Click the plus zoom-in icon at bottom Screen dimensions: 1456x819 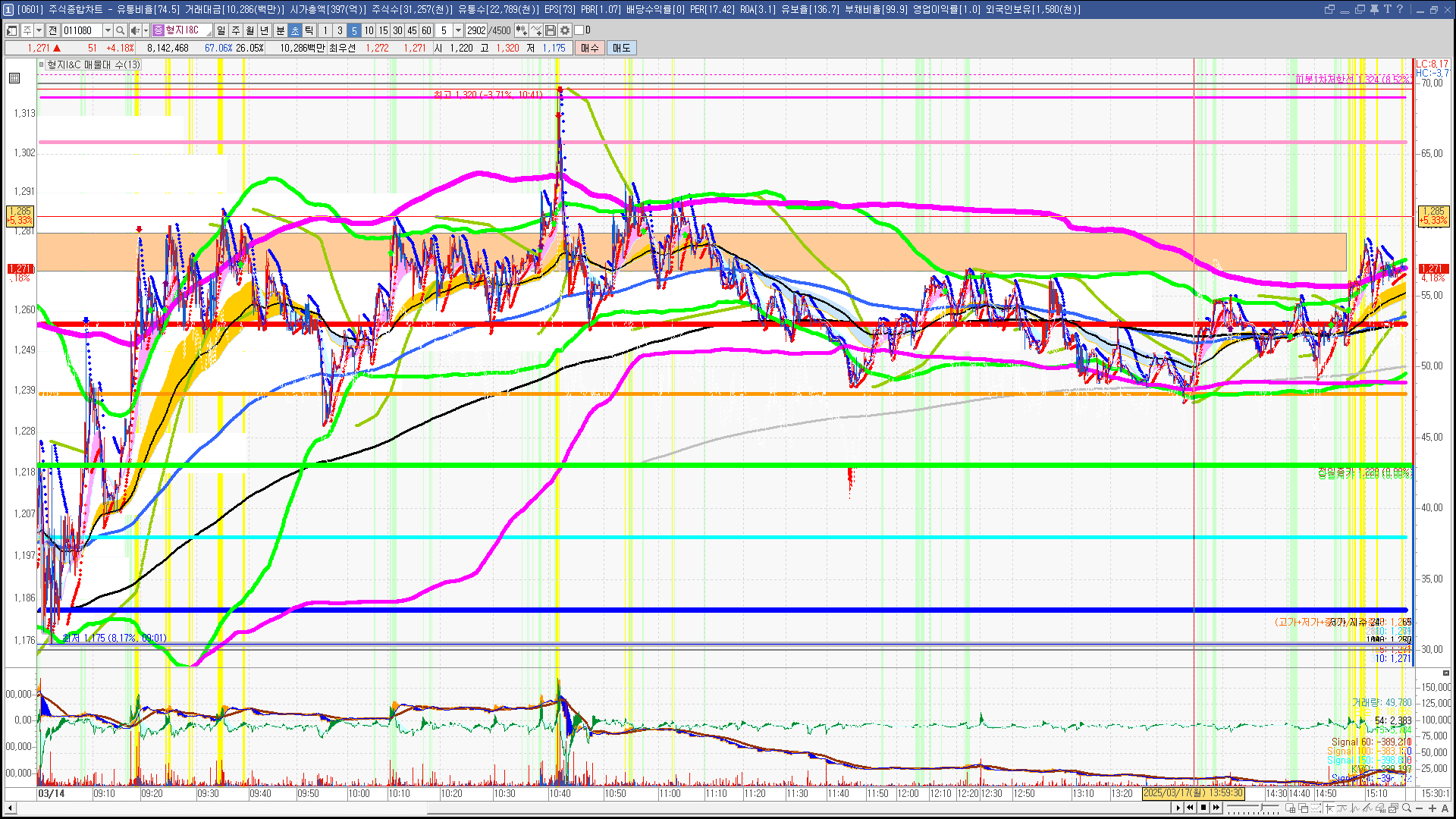[1432, 808]
